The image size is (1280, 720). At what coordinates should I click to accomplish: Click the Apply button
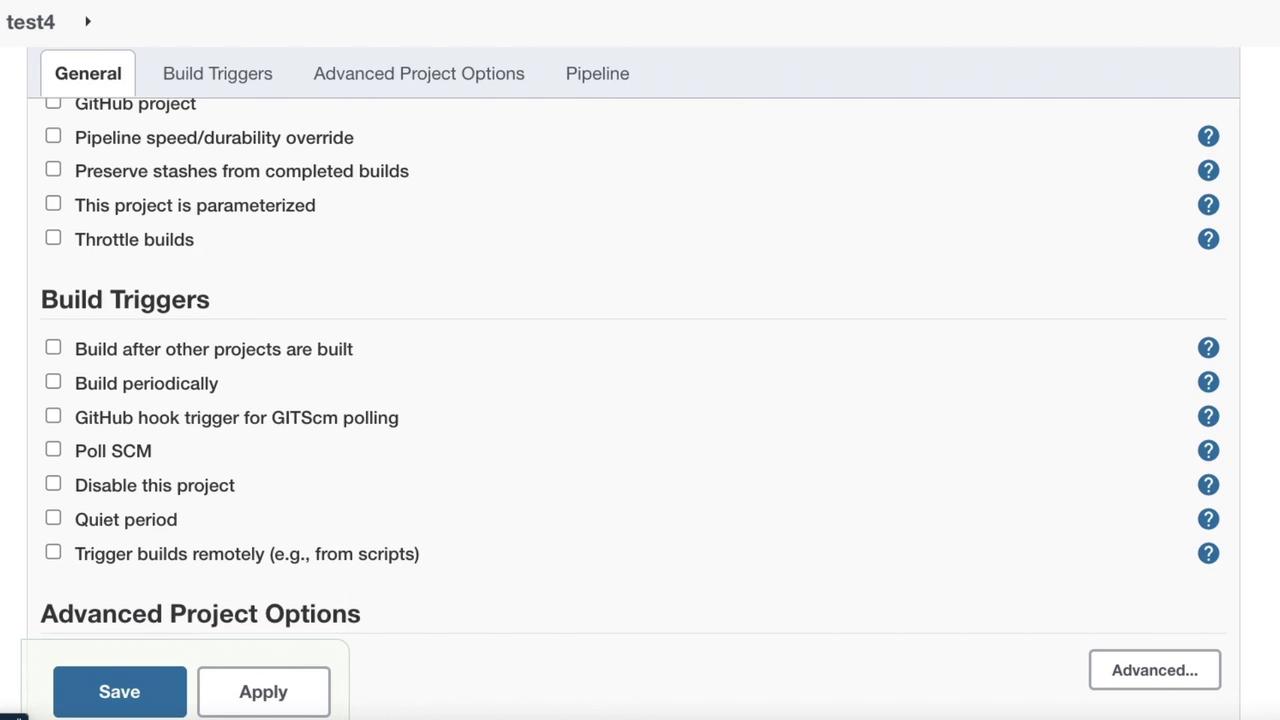[263, 692]
